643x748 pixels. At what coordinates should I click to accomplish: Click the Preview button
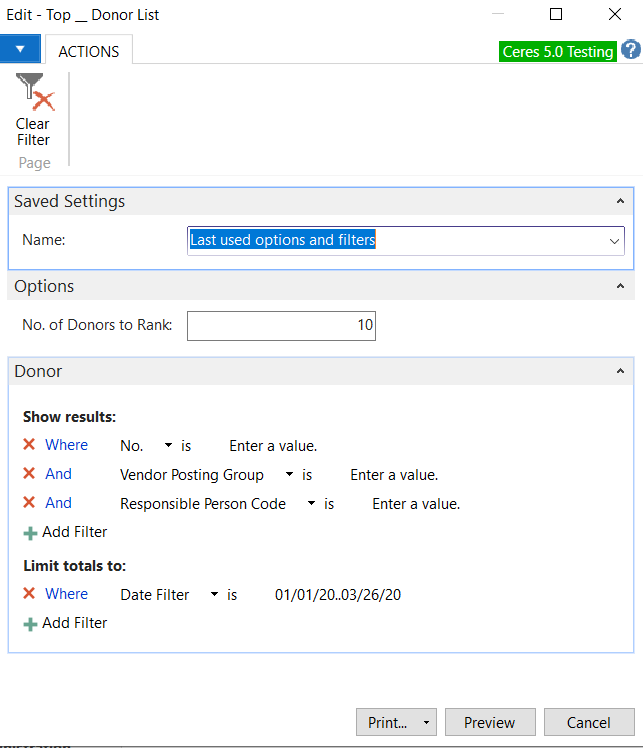click(x=489, y=722)
